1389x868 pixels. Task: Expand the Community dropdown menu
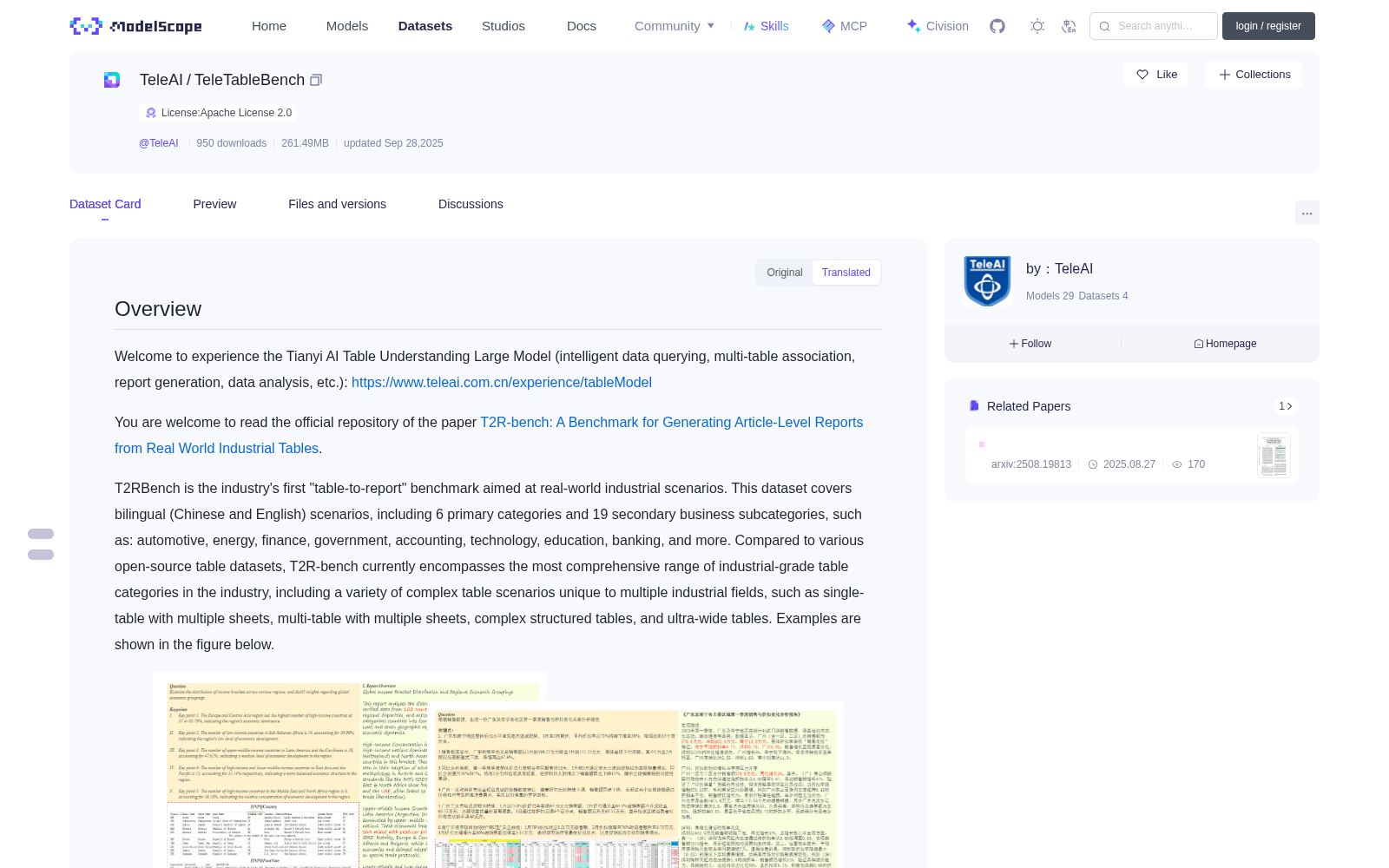point(675,26)
